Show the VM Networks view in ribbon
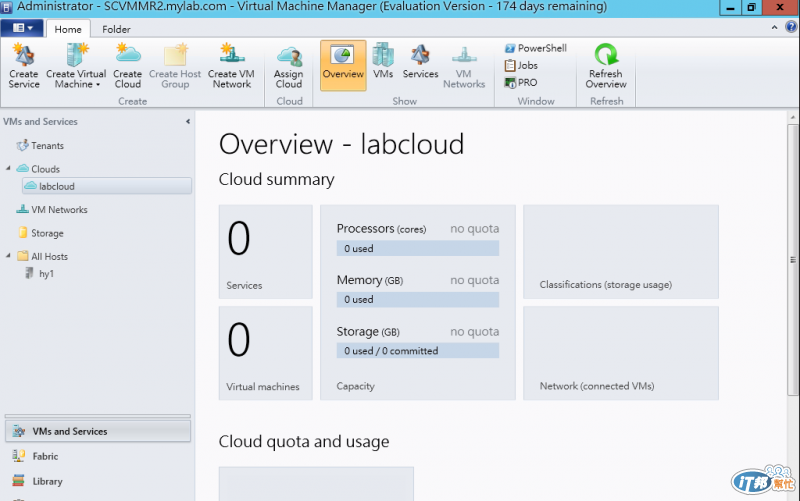 (x=464, y=66)
